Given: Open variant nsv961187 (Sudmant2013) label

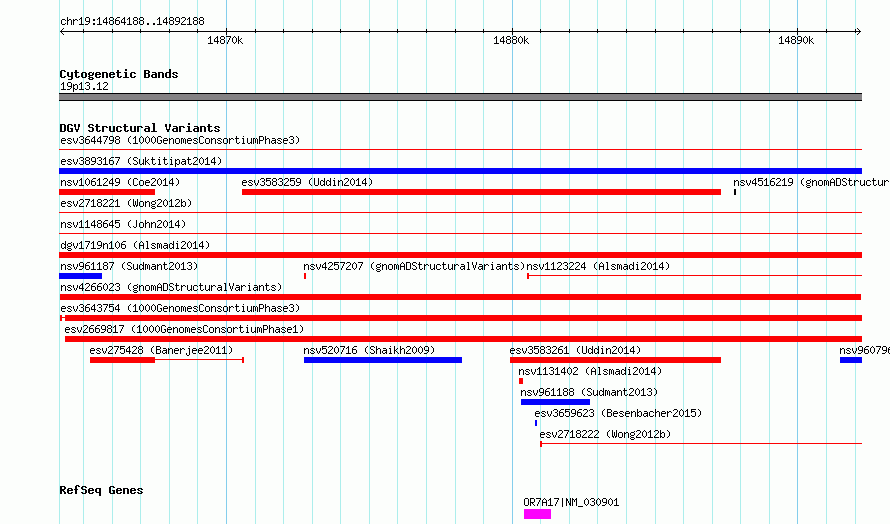Looking at the screenshot, I should 129,266.
